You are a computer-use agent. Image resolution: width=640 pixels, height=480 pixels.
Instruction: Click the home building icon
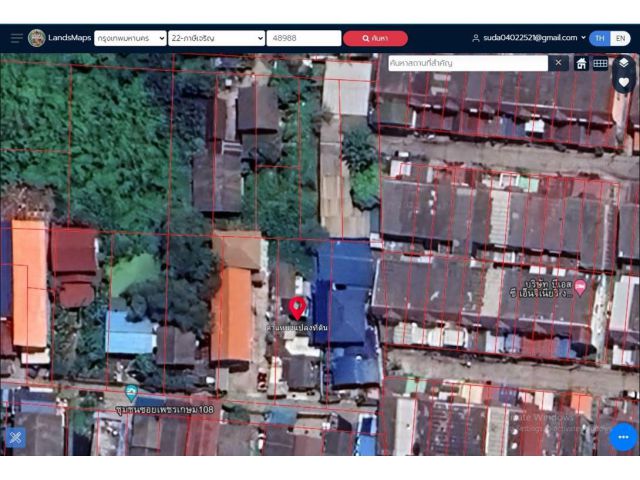point(581,63)
